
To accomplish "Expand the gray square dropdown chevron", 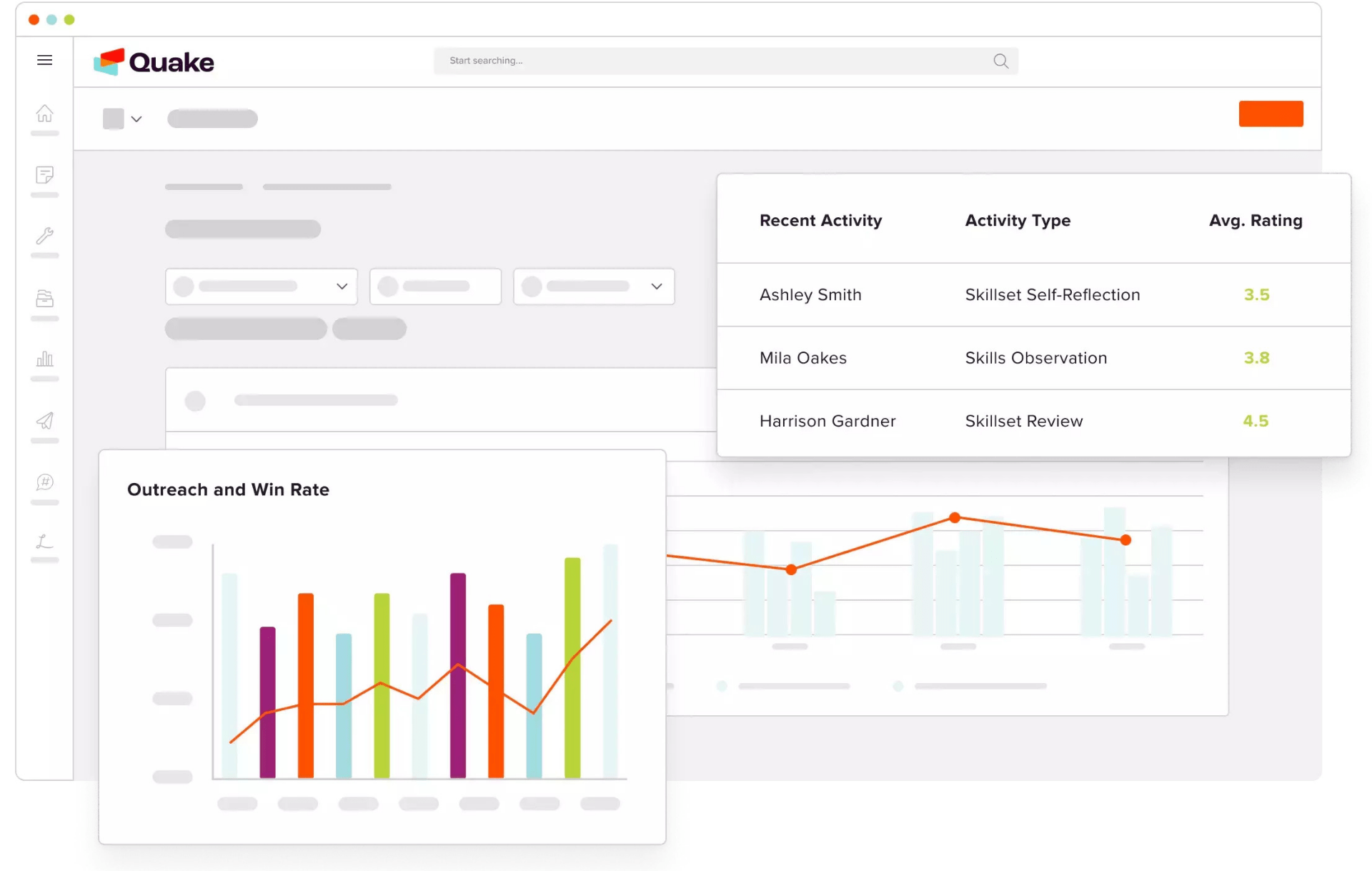I will click(x=136, y=119).
